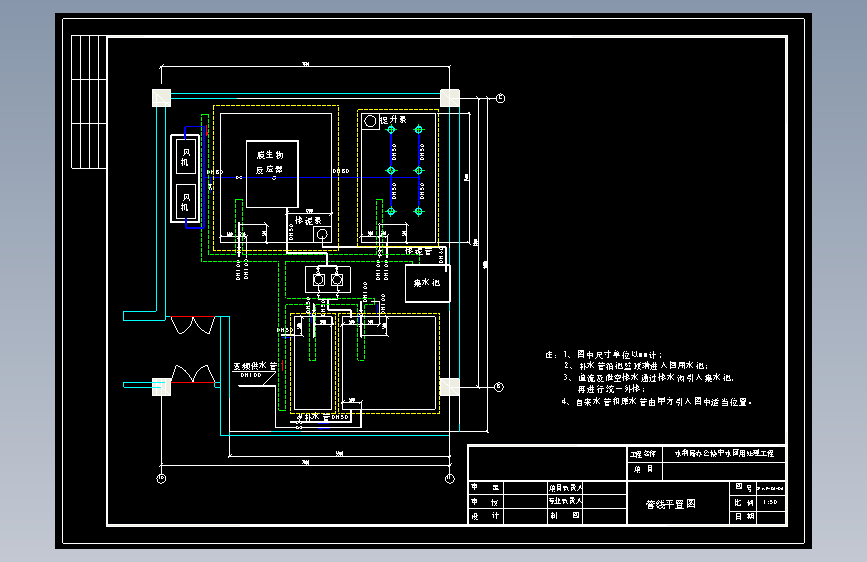The width and height of the screenshot is (867, 562).
Task: Select the "比例" title block cell
Action: pos(744,502)
